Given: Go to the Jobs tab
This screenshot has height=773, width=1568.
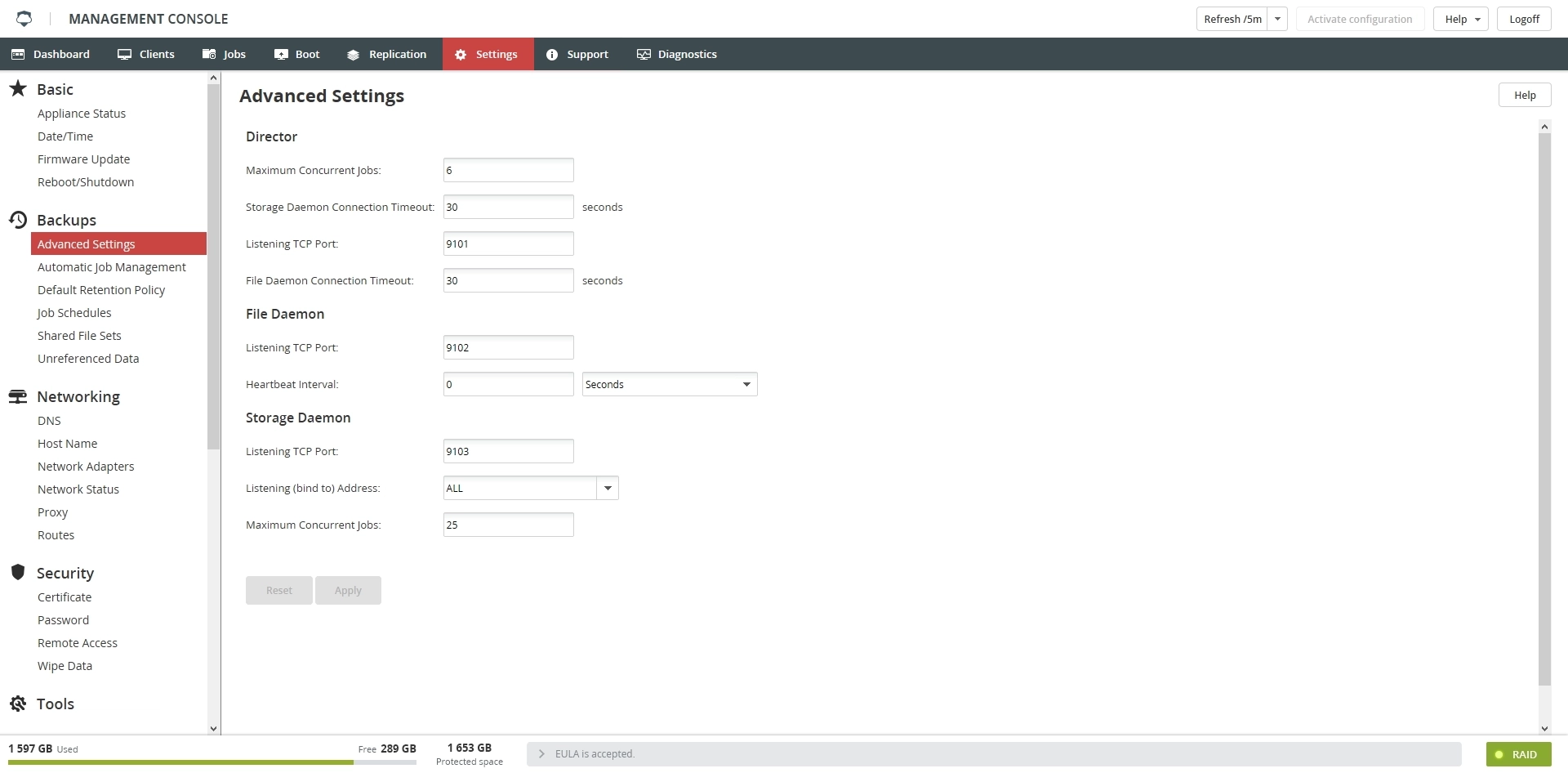Looking at the screenshot, I should [x=224, y=55].
